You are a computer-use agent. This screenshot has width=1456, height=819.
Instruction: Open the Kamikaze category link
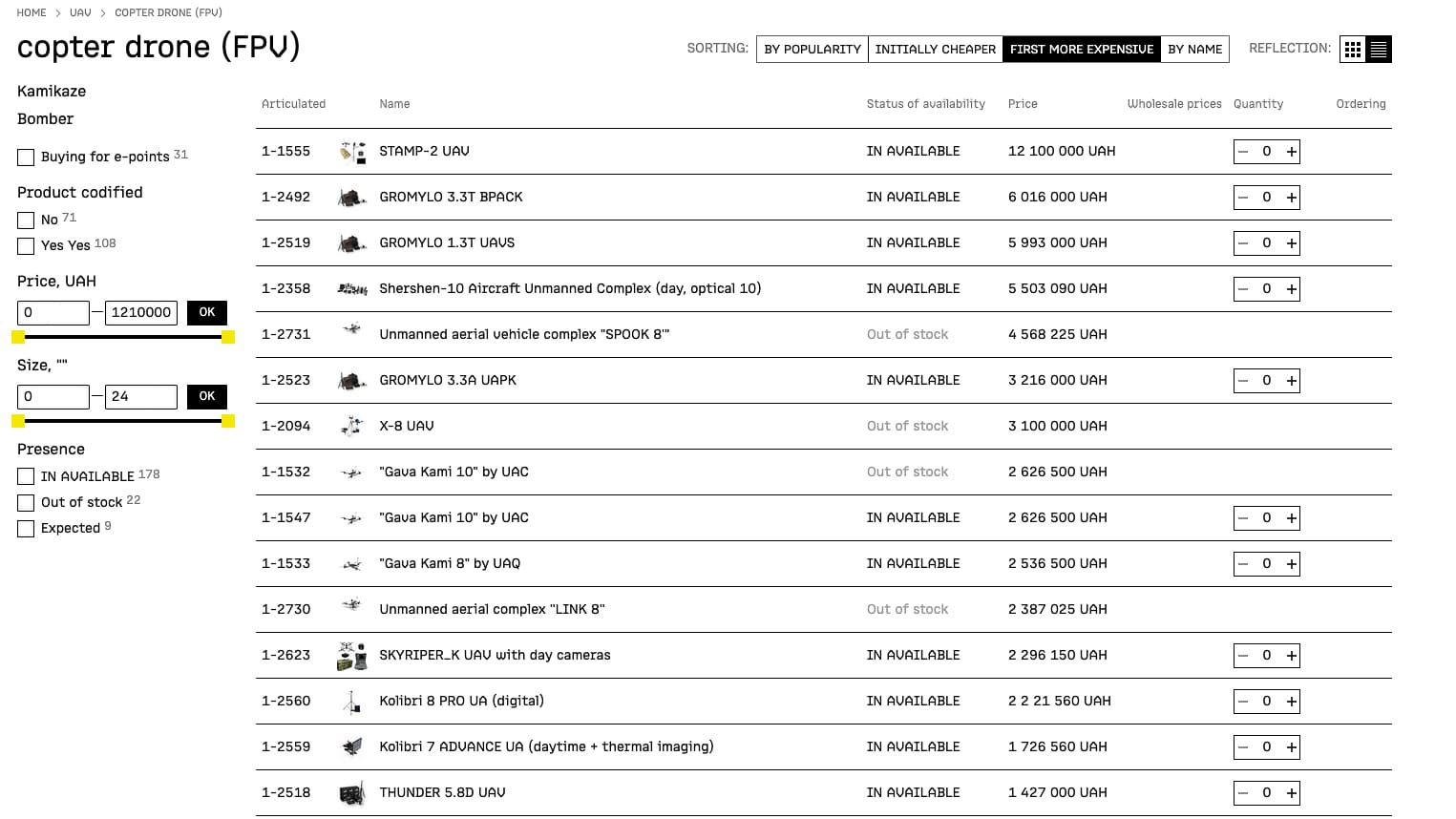pos(52,92)
